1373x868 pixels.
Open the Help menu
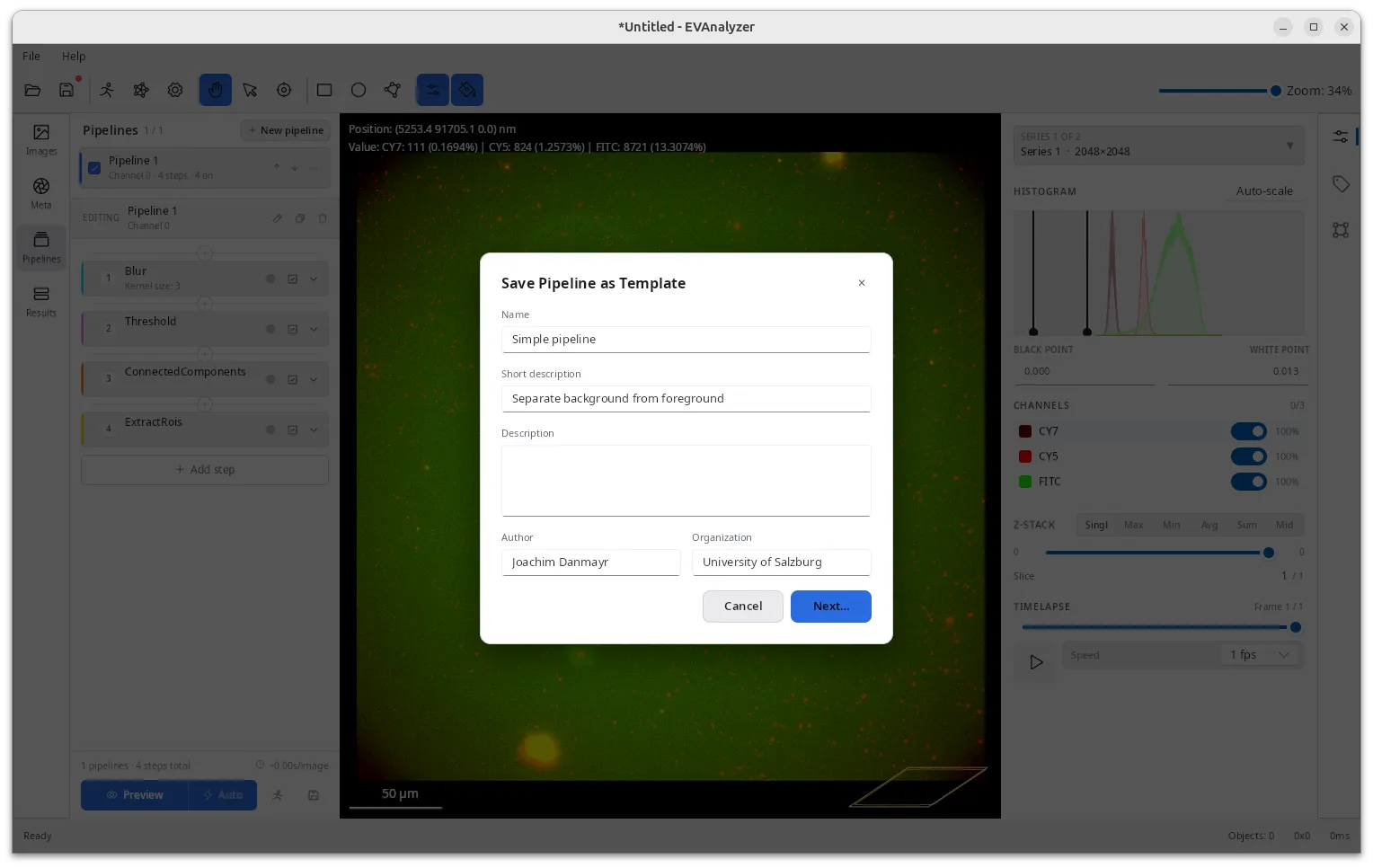74,56
